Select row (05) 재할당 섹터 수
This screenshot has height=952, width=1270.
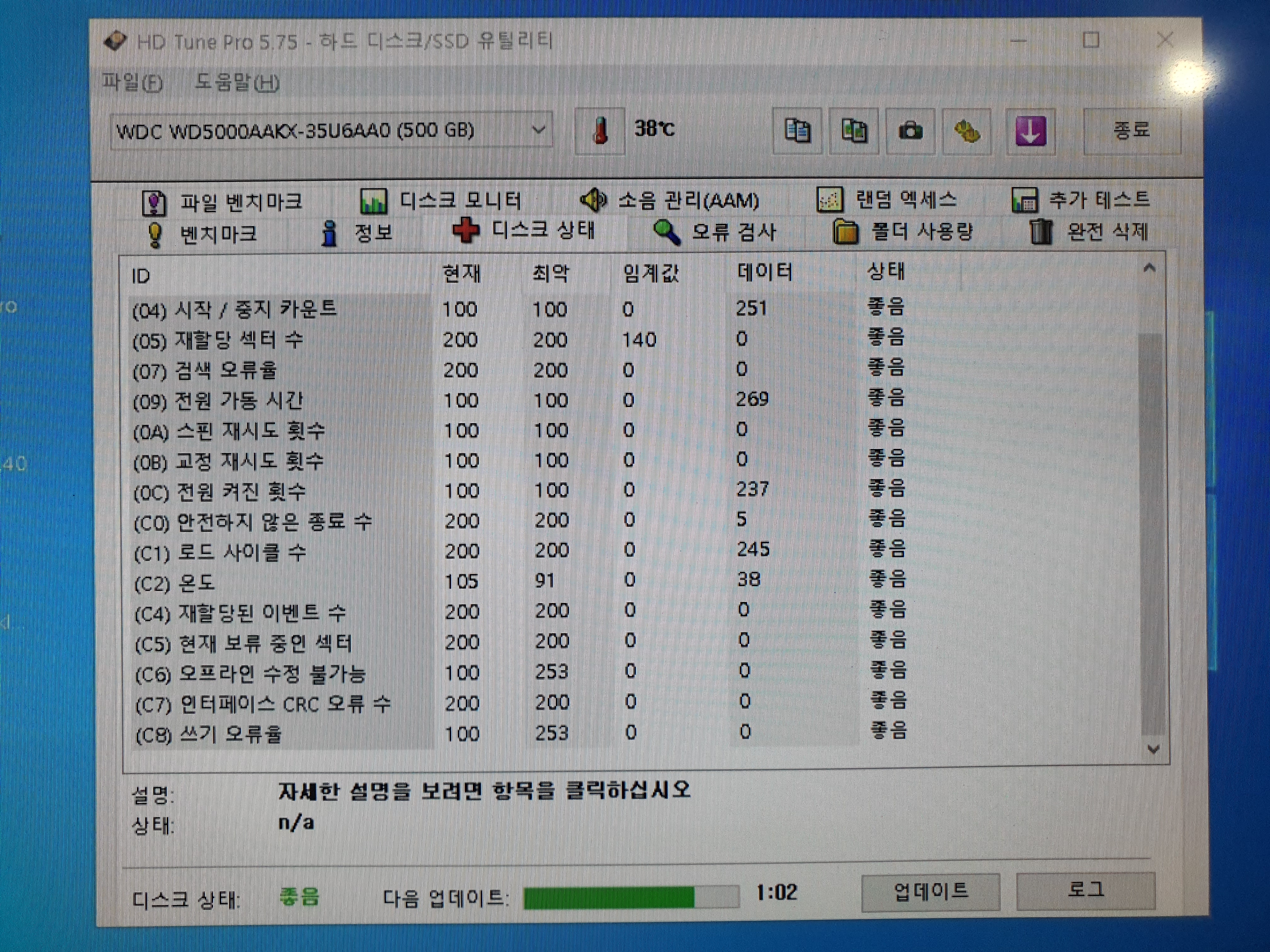point(520,340)
